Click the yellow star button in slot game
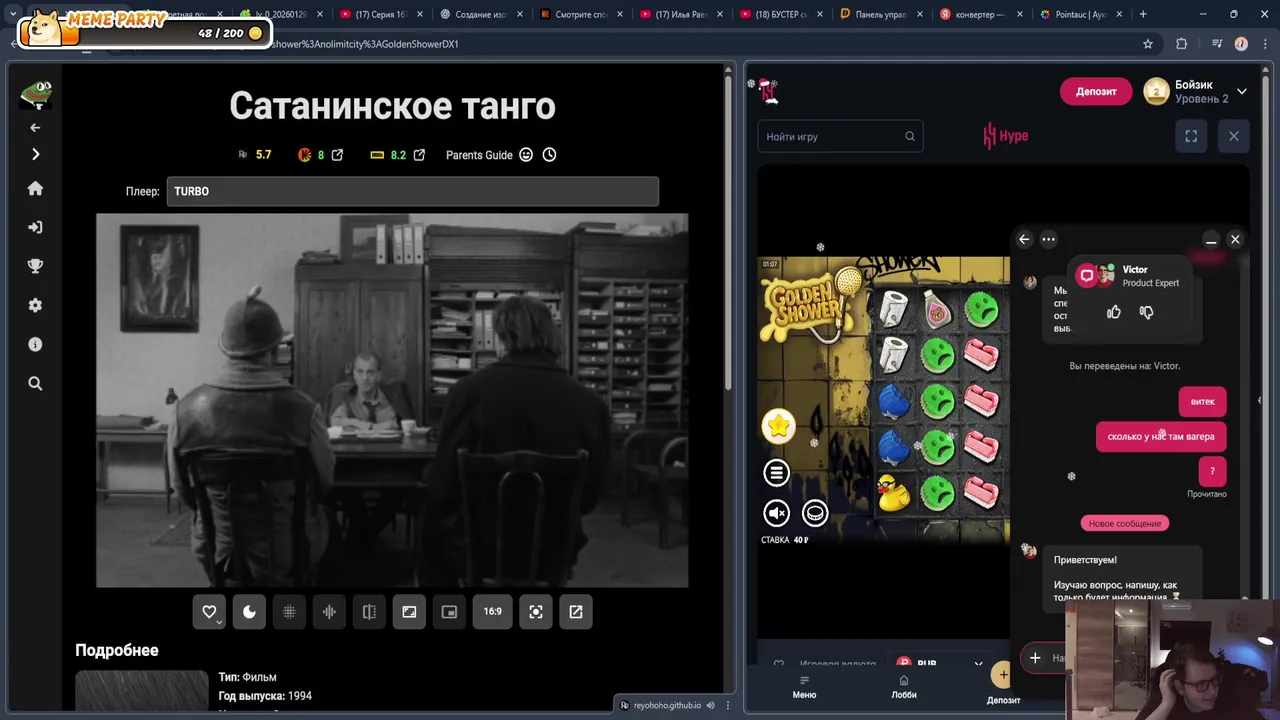Viewport: 1280px width, 720px height. (778, 426)
